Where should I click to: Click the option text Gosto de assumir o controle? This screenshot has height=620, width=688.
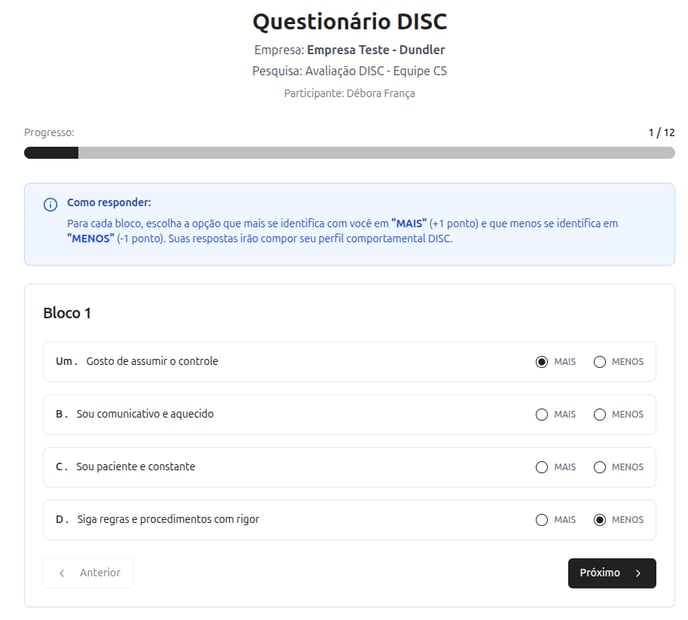pos(152,361)
